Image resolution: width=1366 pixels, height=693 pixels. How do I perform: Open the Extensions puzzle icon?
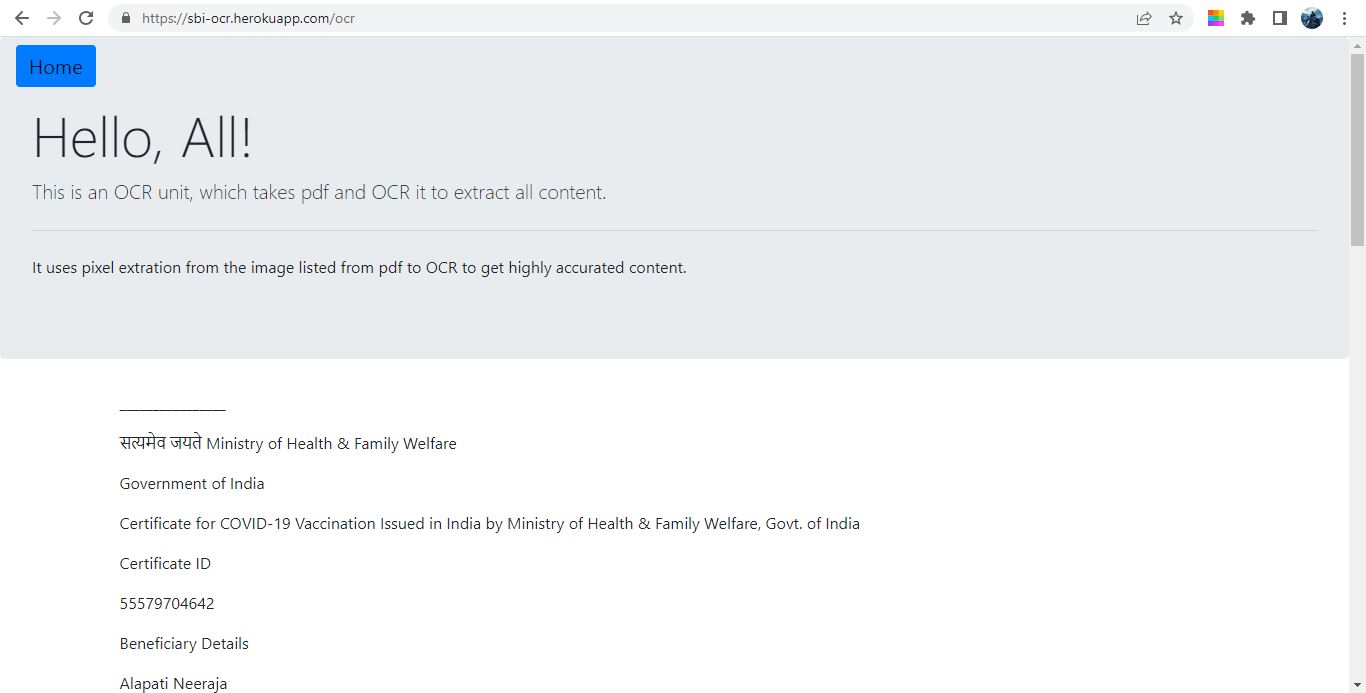click(1248, 18)
